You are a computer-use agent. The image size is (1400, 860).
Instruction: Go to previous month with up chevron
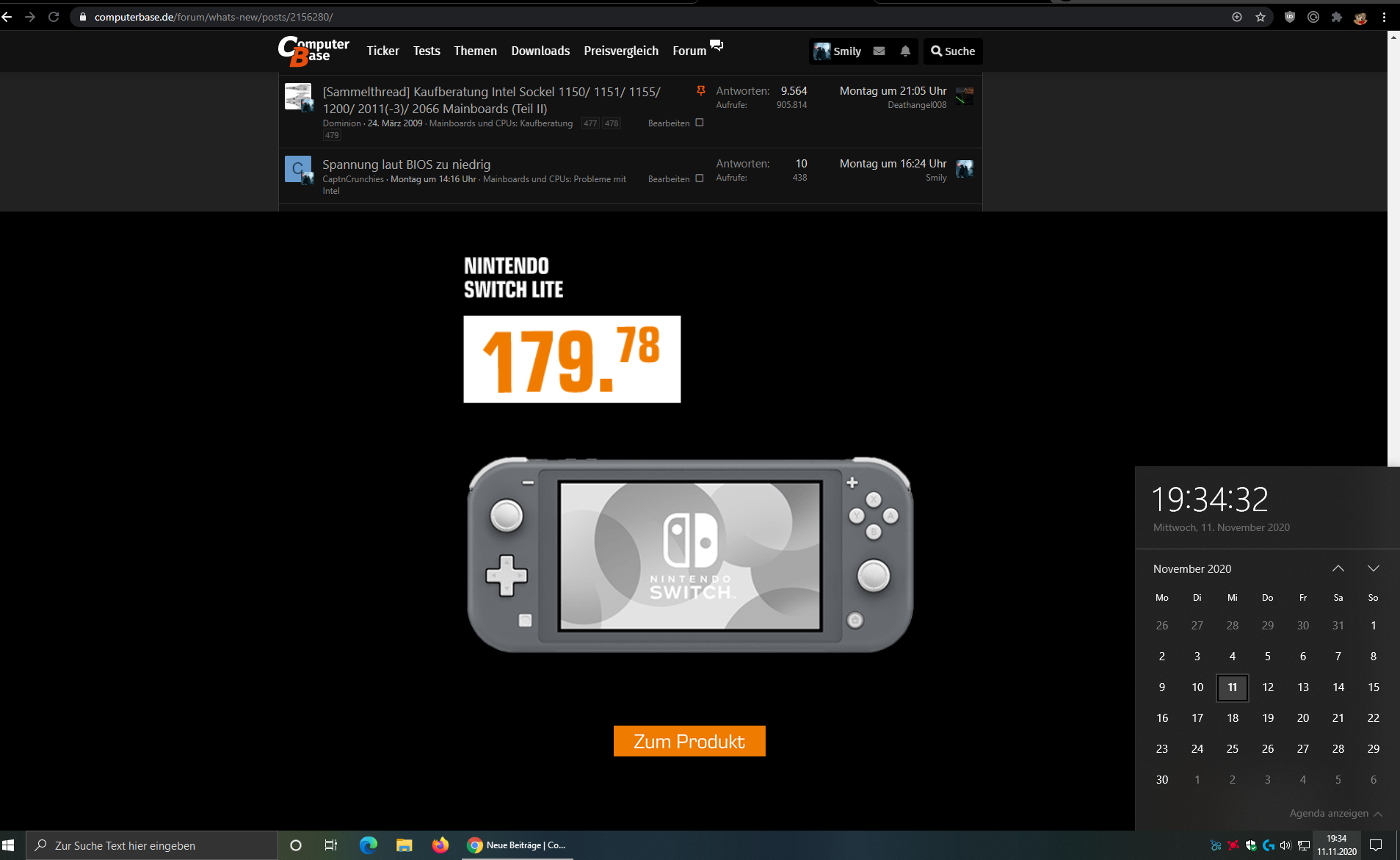tap(1338, 568)
